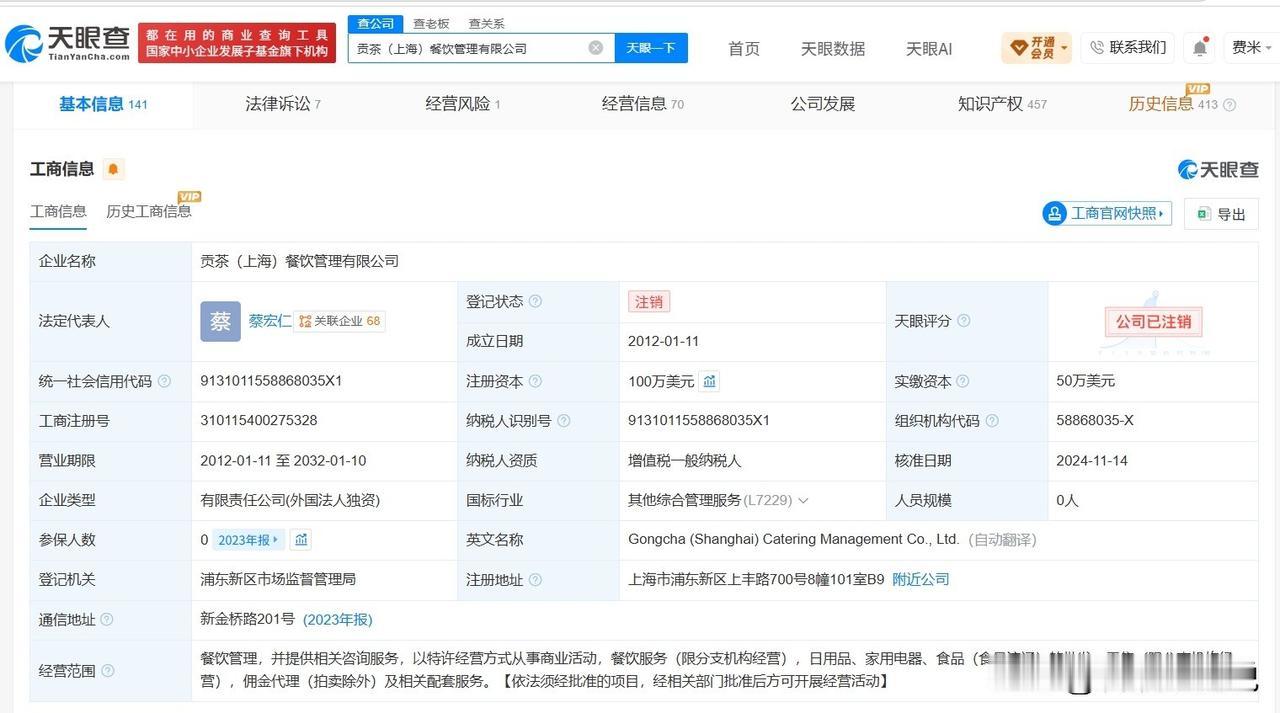This screenshot has height=713, width=1280.
Task: Open 天眼数据 in top navigation
Action: click(x=833, y=48)
